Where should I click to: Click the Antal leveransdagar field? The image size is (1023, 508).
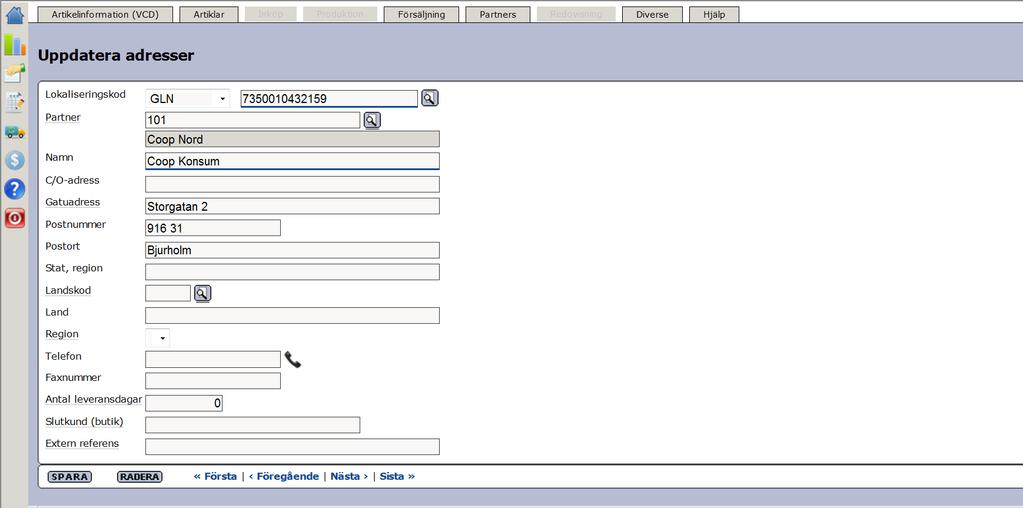[184, 403]
